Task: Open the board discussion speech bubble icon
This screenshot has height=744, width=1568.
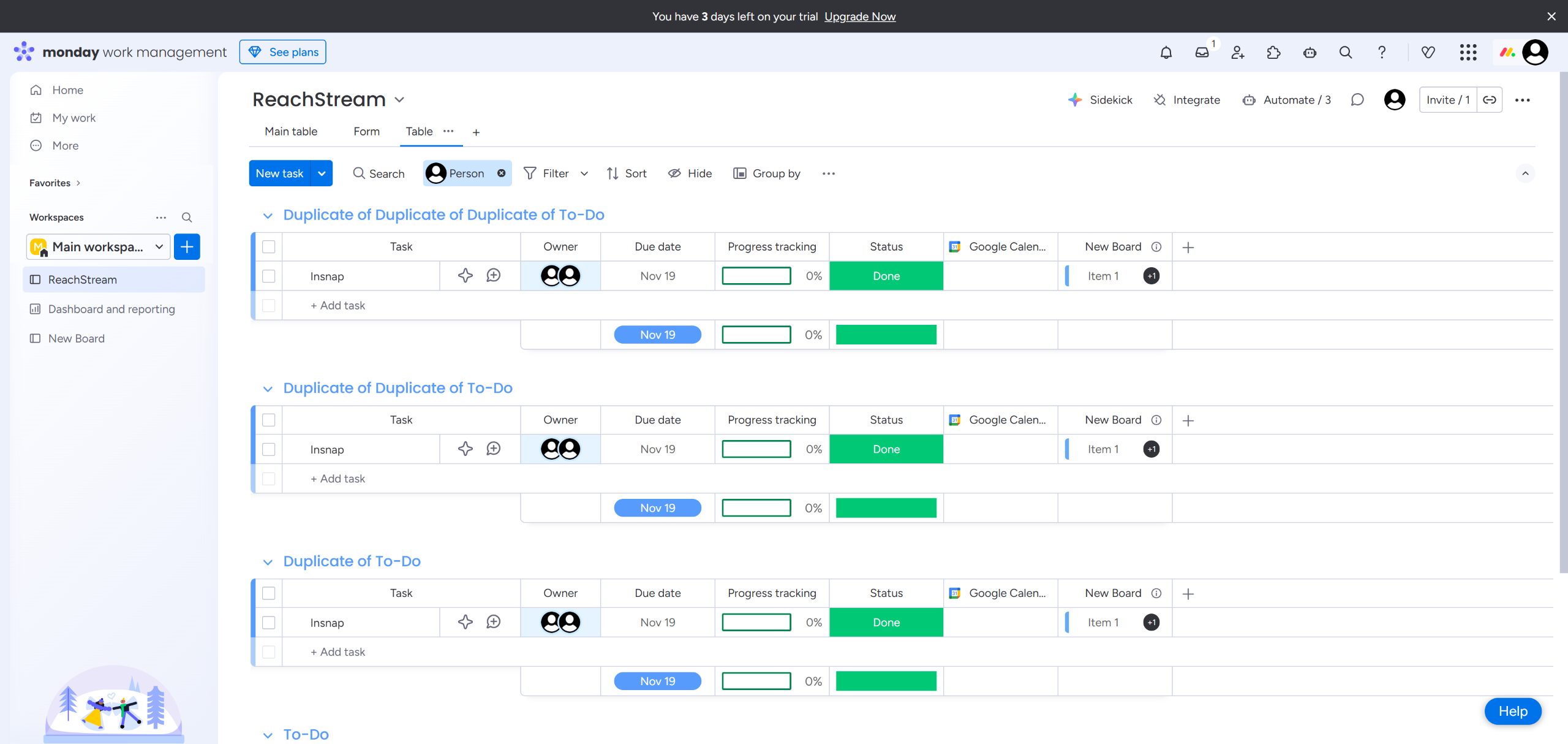Action: [1357, 100]
